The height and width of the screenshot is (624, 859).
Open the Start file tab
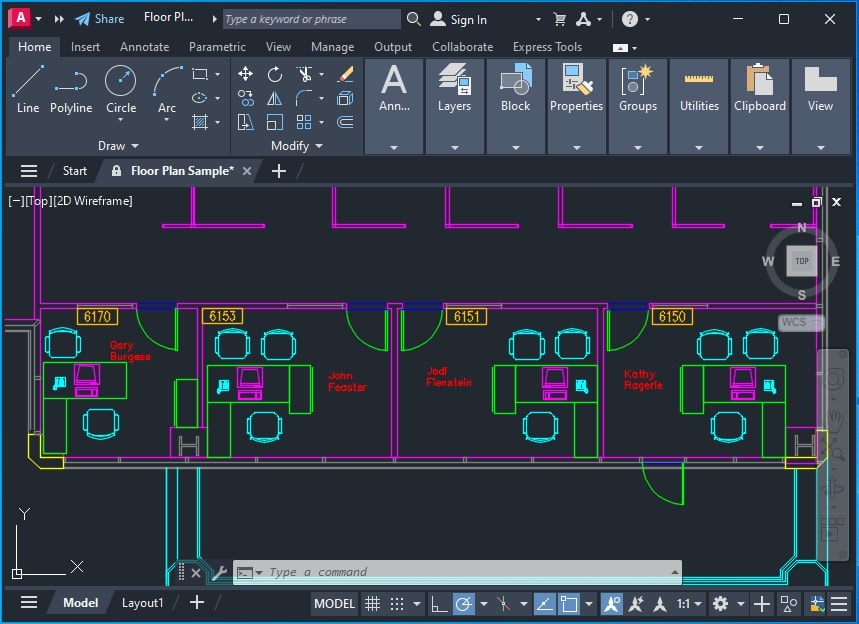tap(75, 171)
